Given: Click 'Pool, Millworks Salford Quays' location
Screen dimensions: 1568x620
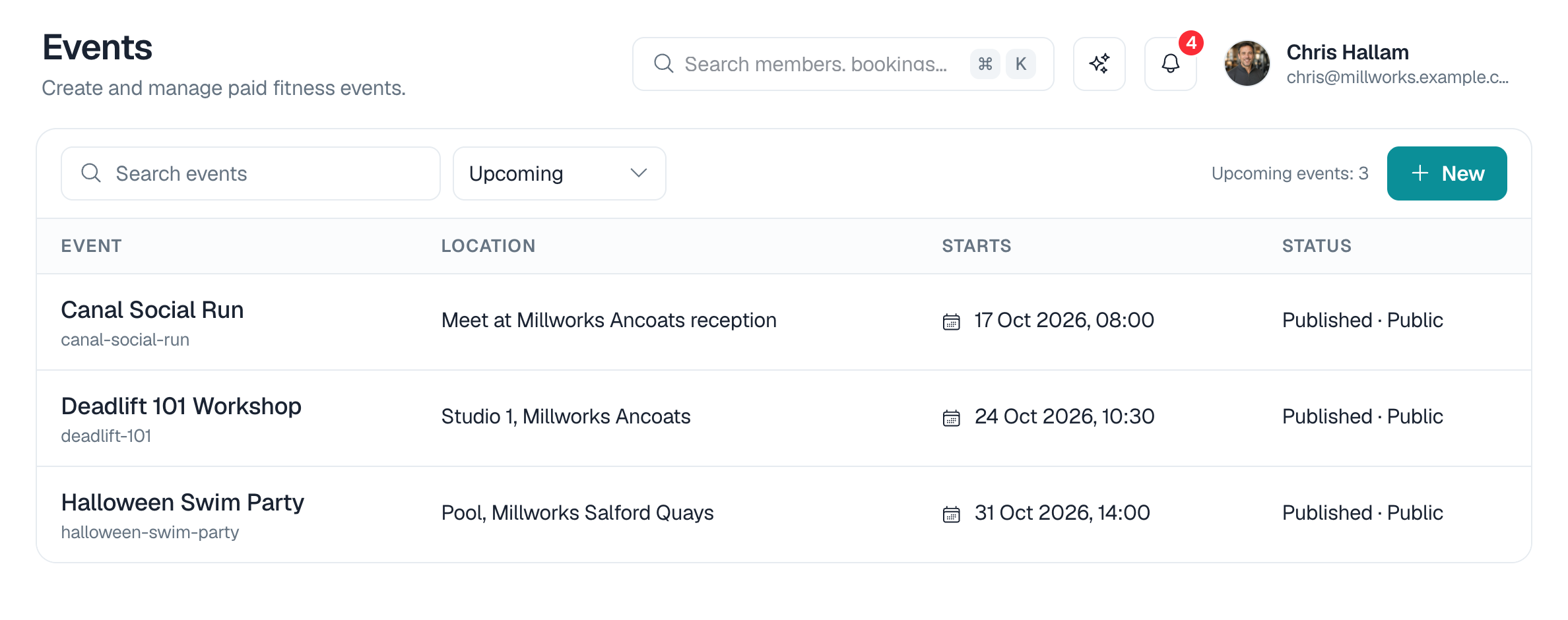Looking at the screenshot, I should [x=577, y=513].
